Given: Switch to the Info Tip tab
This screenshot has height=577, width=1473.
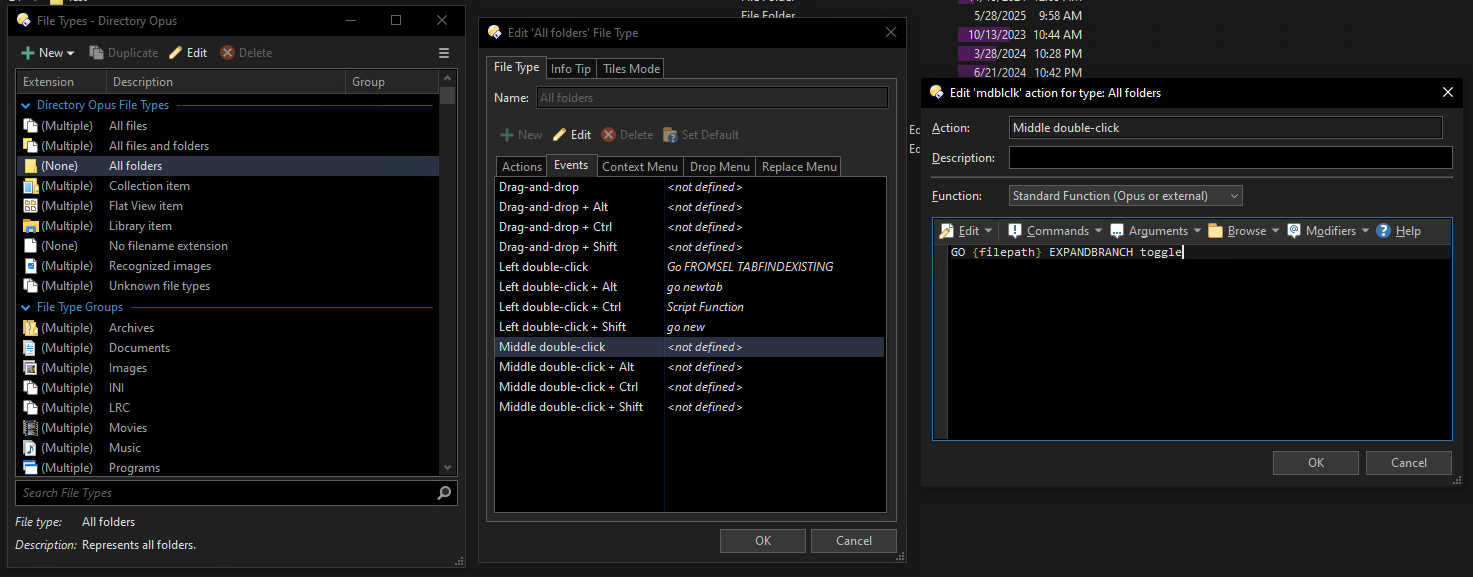Looking at the screenshot, I should (x=571, y=69).
